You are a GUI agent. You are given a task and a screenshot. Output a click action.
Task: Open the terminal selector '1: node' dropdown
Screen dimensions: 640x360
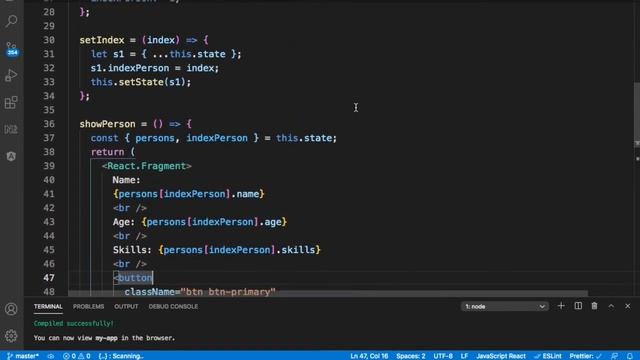click(x=505, y=306)
